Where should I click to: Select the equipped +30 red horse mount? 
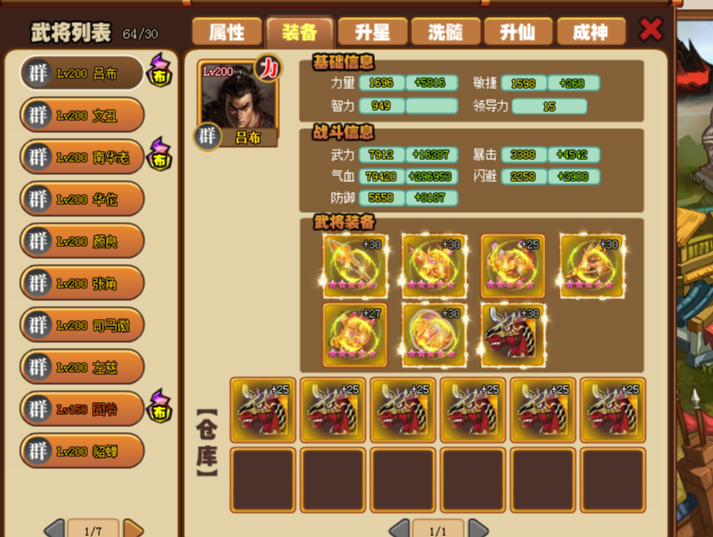pyautogui.click(x=513, y=335)
